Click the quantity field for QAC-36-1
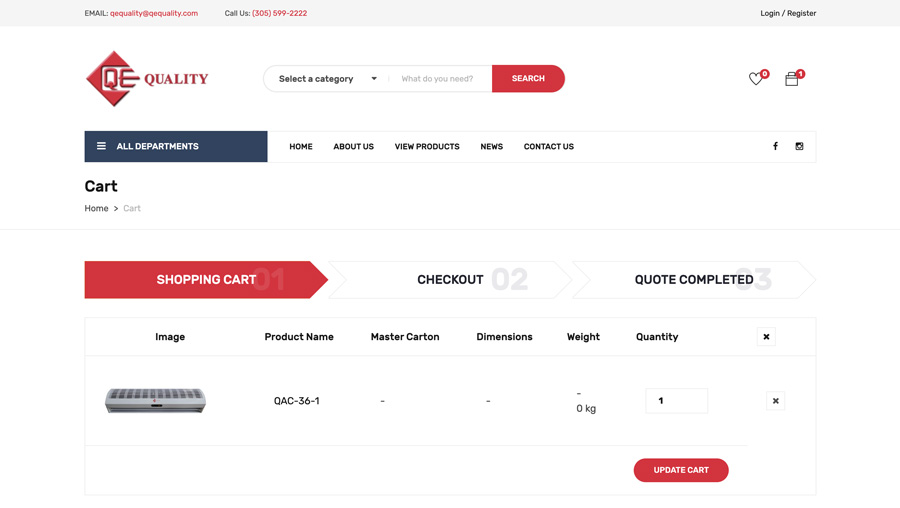Viewport: 900px width, 508px height. coord(676,401)
